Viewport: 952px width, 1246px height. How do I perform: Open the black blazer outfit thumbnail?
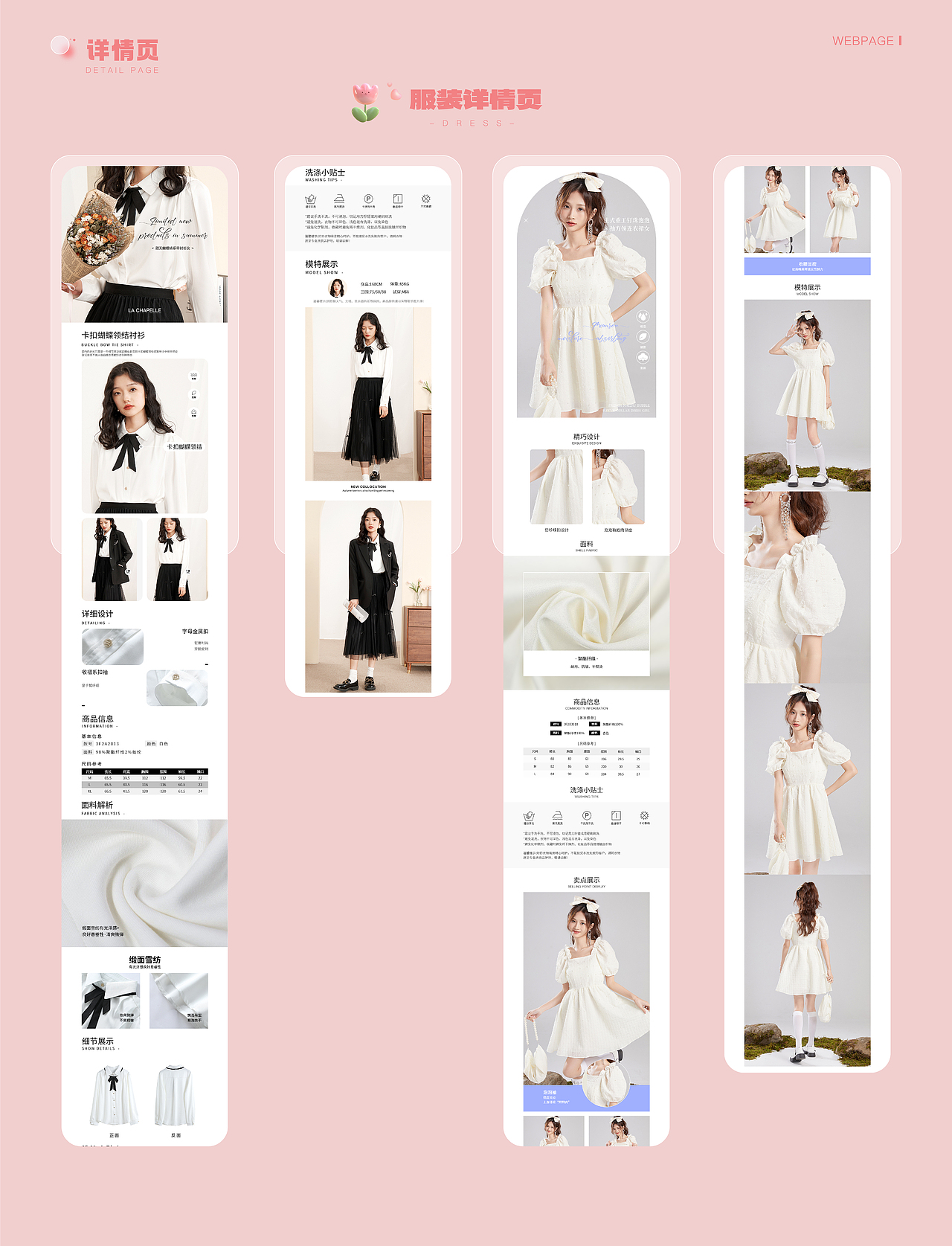112,559
